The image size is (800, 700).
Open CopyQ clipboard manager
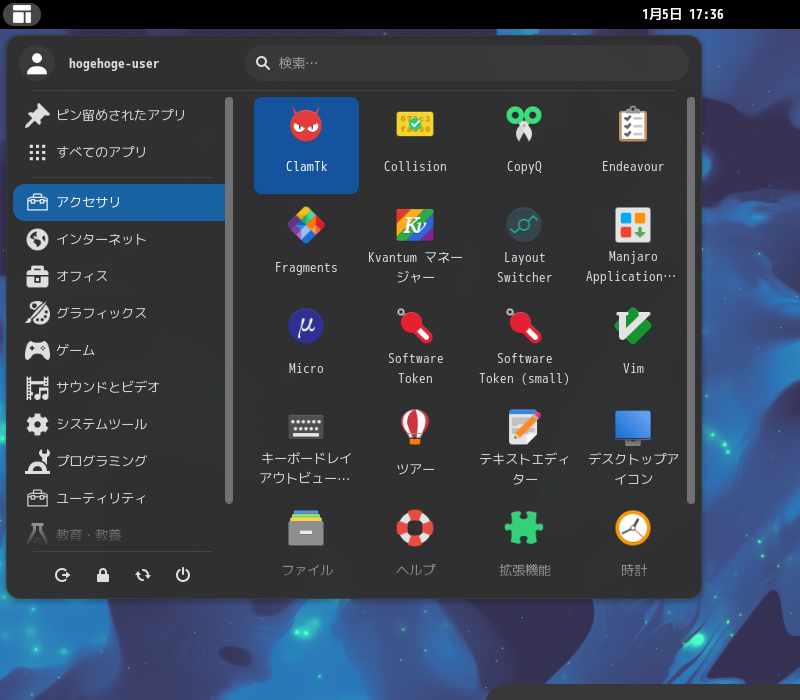[524, 145]
